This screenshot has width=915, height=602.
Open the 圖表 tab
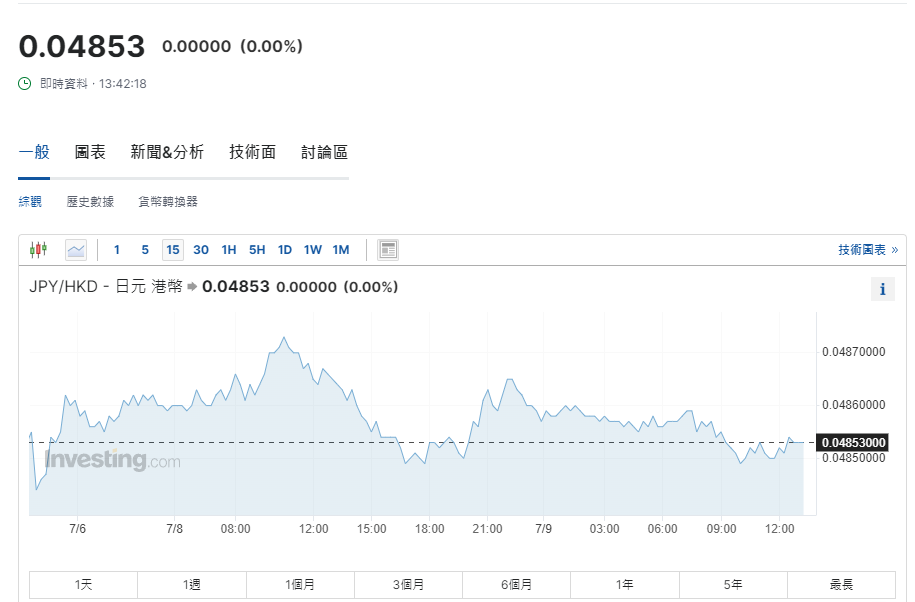[x=90, y=152]
